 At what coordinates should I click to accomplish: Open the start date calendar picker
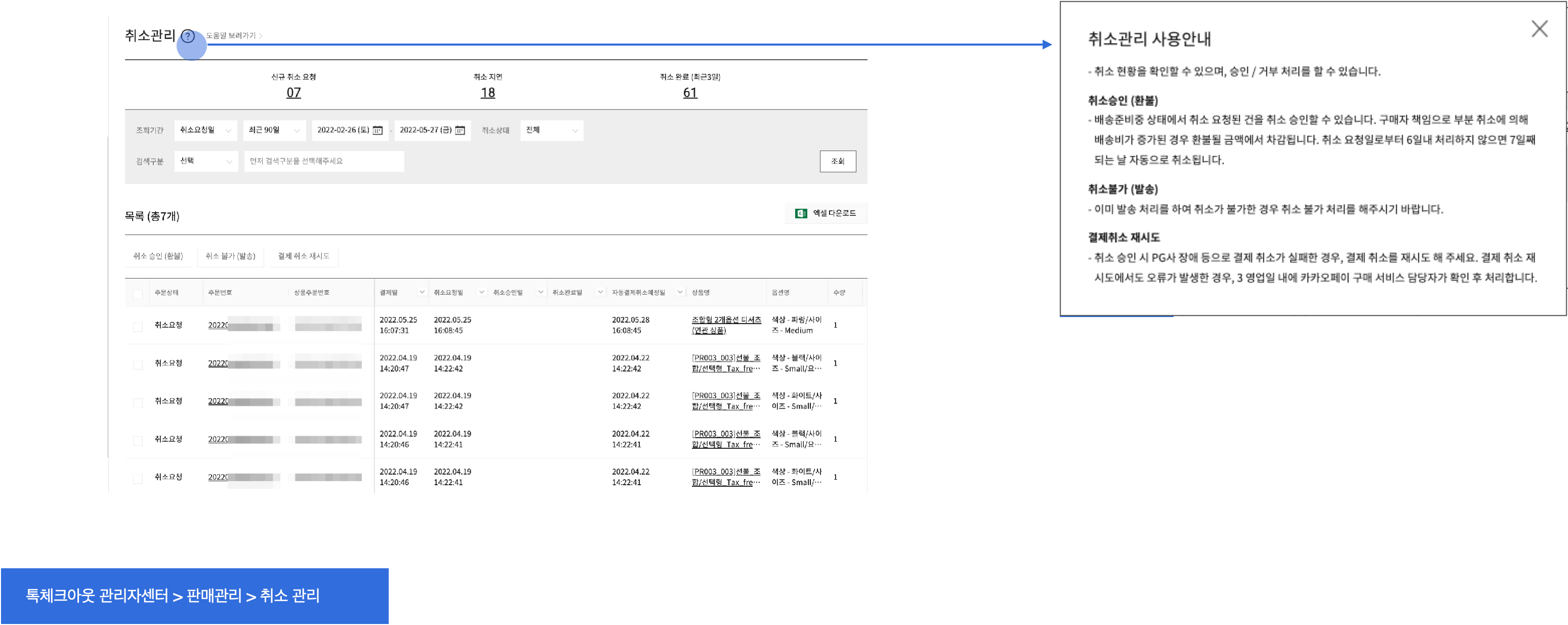pos(378,130)
